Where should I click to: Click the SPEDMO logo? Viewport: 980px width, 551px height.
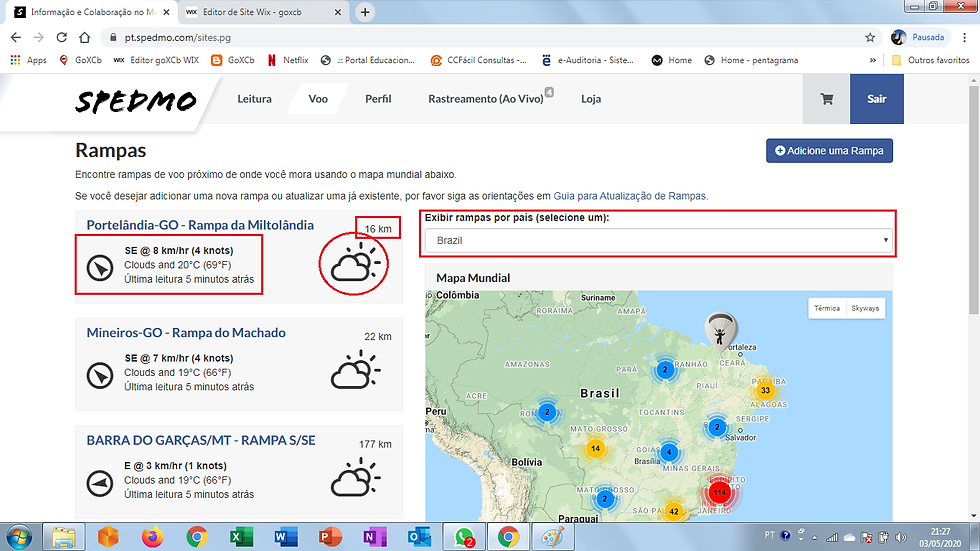[136, 101]
